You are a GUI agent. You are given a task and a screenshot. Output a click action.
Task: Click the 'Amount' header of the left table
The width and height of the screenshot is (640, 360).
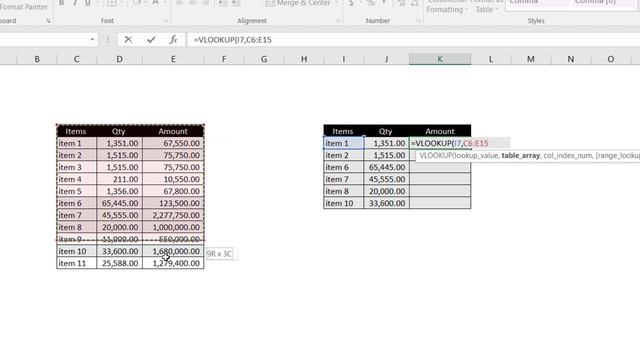click(x=173, y=131)
